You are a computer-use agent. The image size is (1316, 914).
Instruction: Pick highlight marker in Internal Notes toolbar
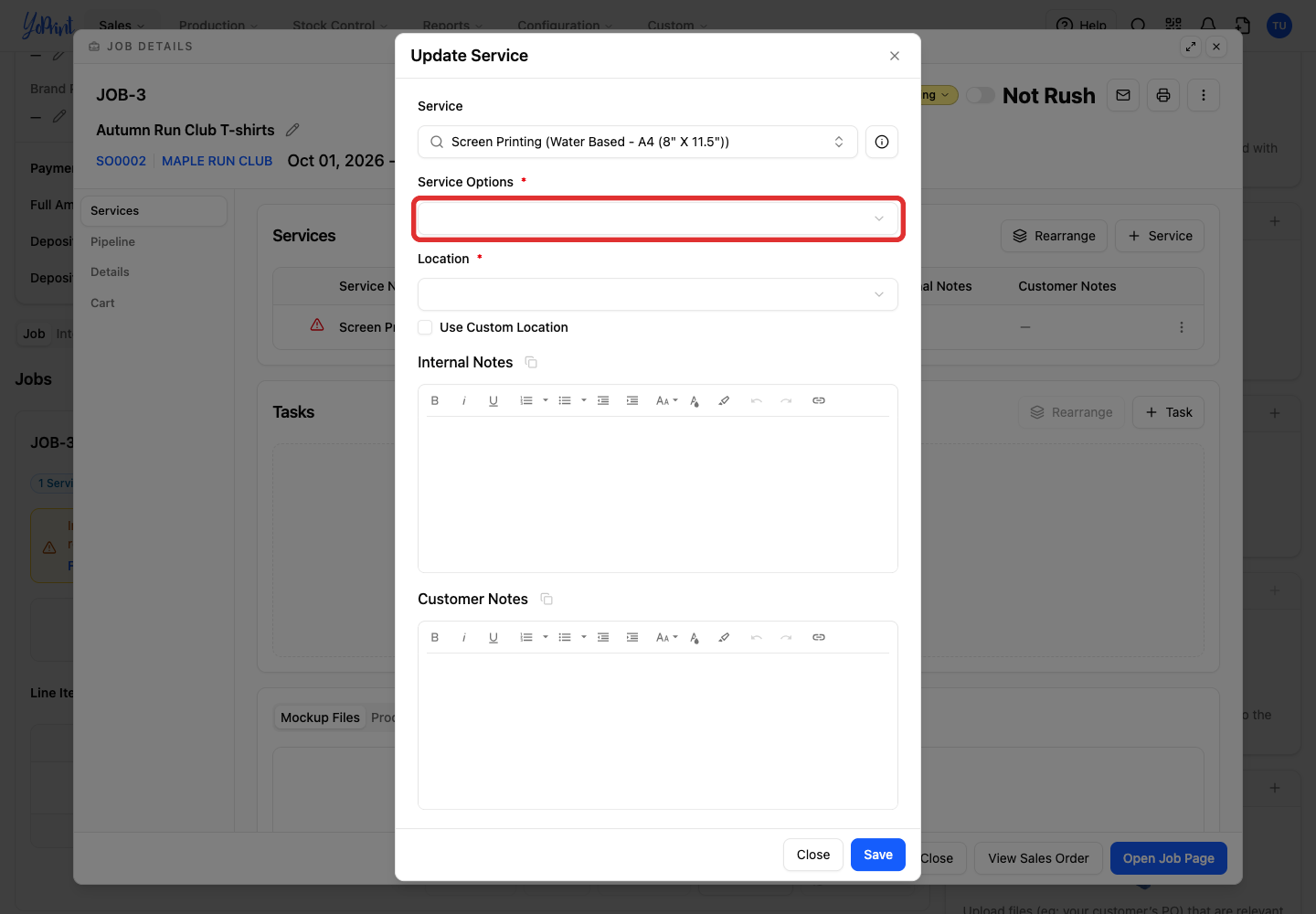point(724,400)
